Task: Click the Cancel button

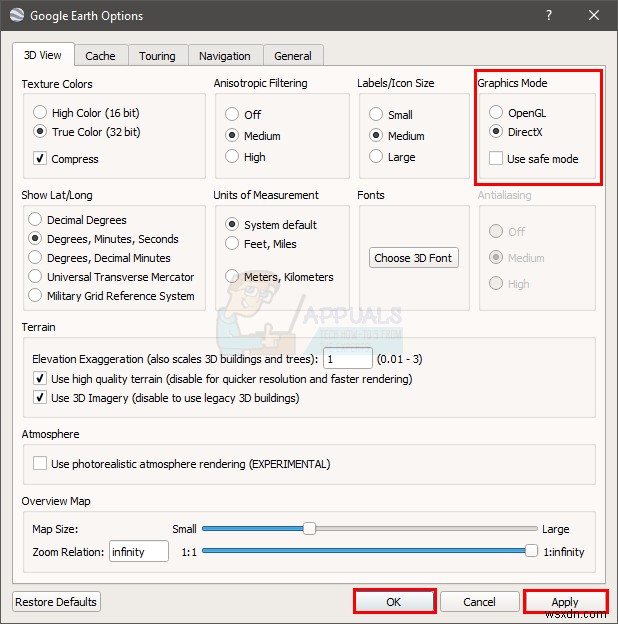Action: coord(480,602)
